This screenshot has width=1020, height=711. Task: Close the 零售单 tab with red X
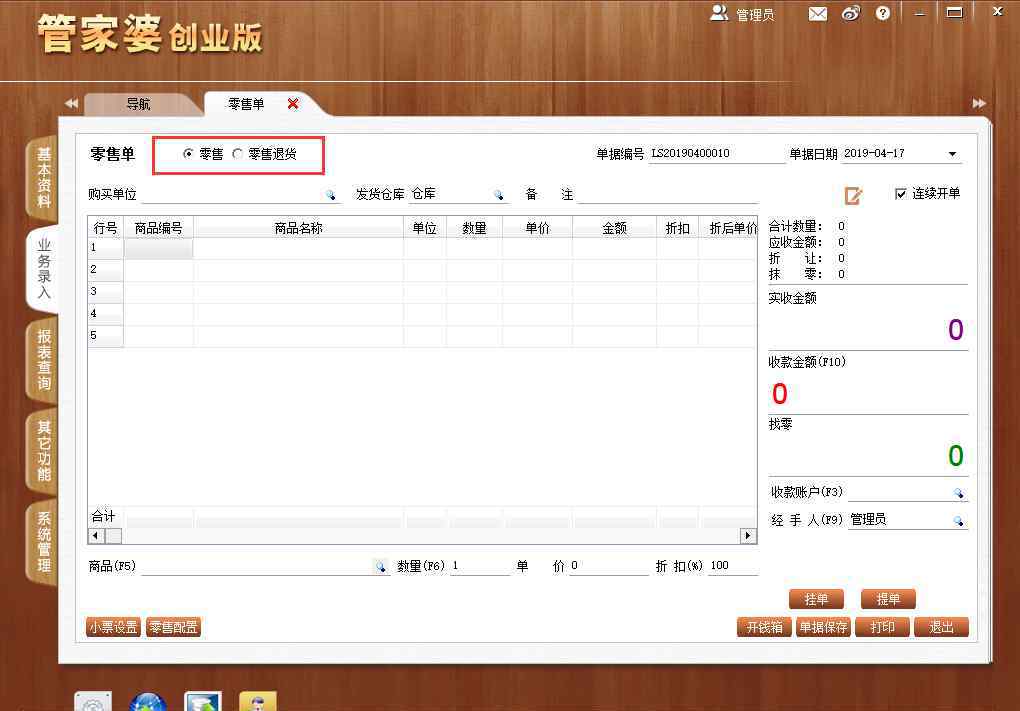pyautogui.click(x=293, y=103)
